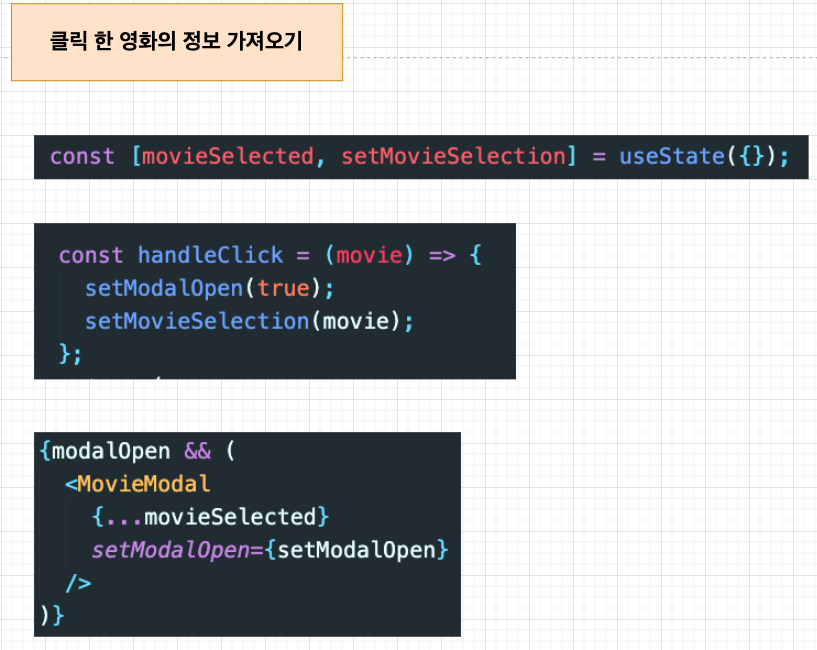Image resolution: width=817 pixels, height=650 pixels.
Task: Click the text 'setModalOpen(true);'
Action: [209, 289]
